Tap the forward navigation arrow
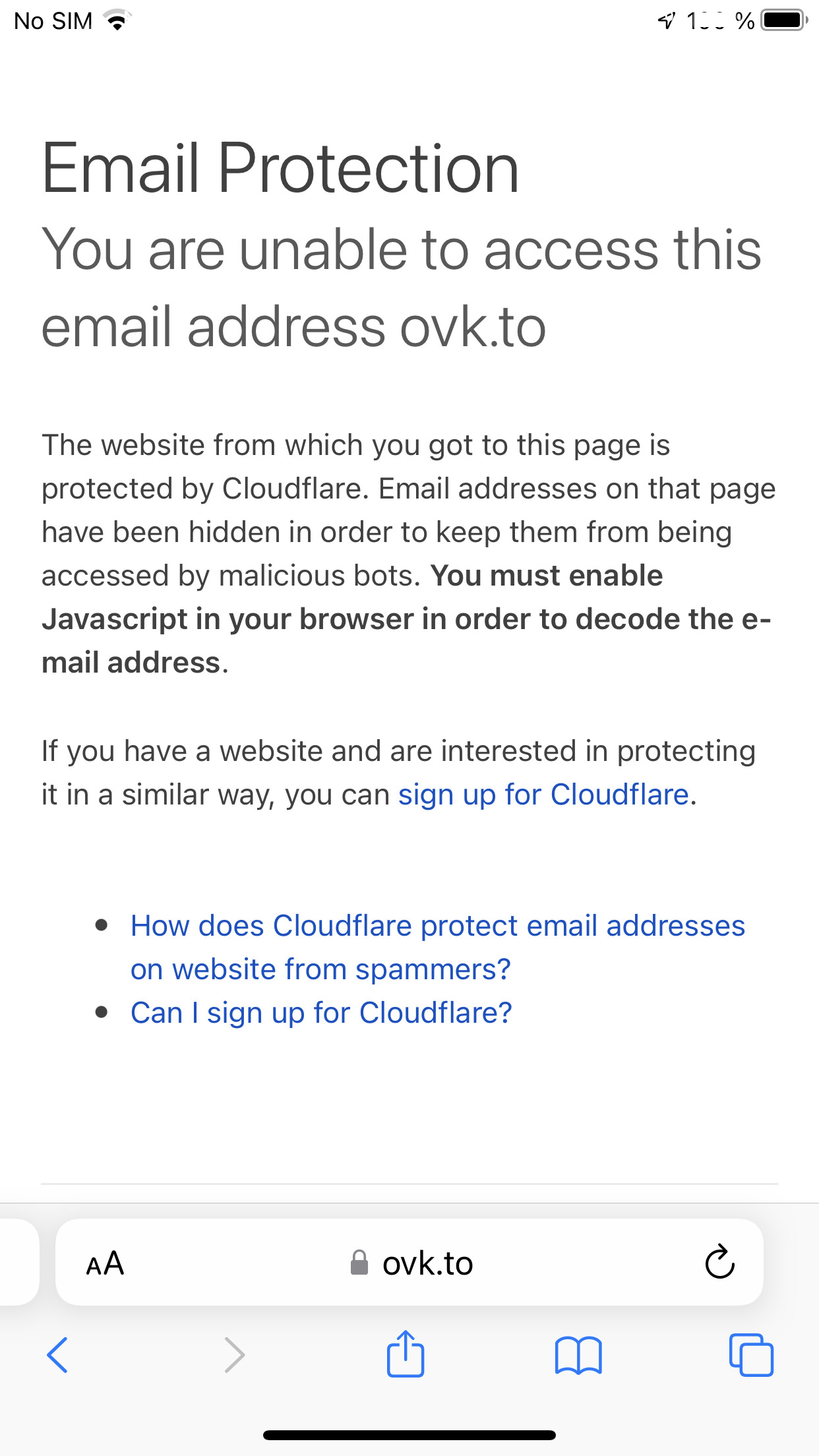819x1456 pixels. tap(234, 1355)
